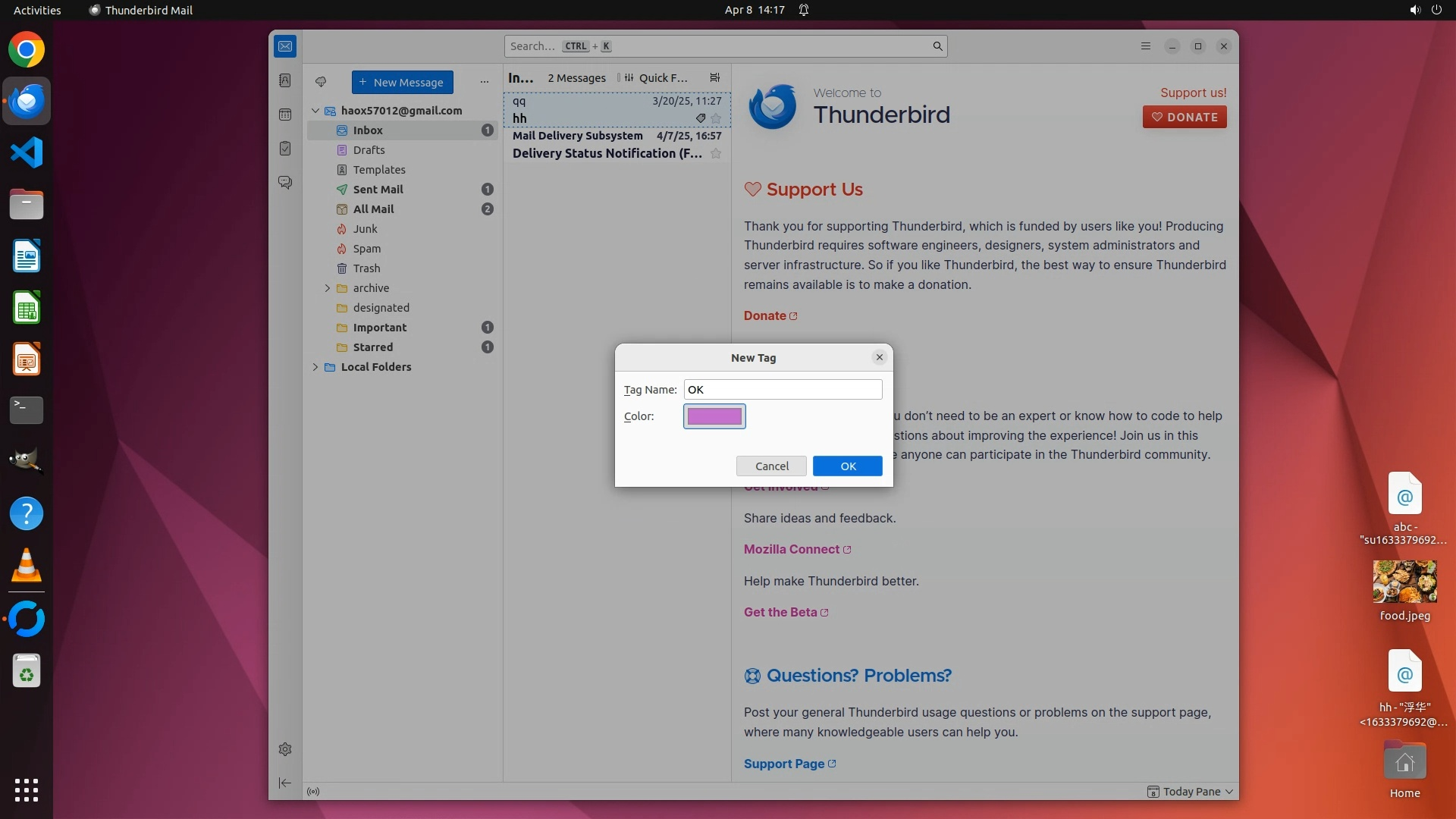Open message list display options icon
Screen dimensions: 1456x819
(x=714, y=77)
